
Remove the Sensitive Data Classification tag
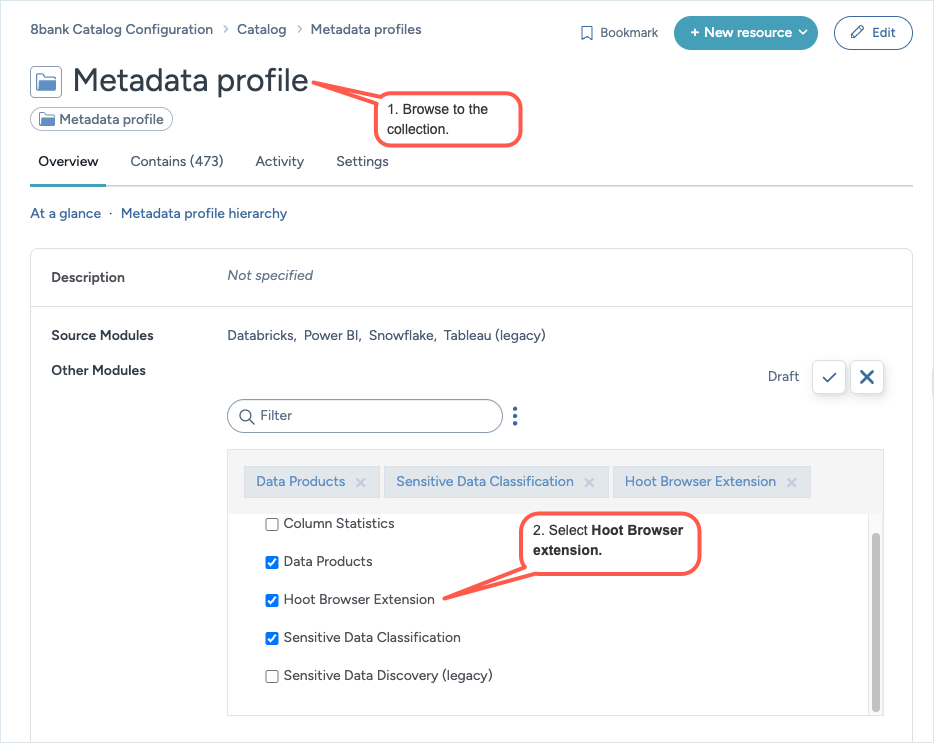tap(590, 482)
